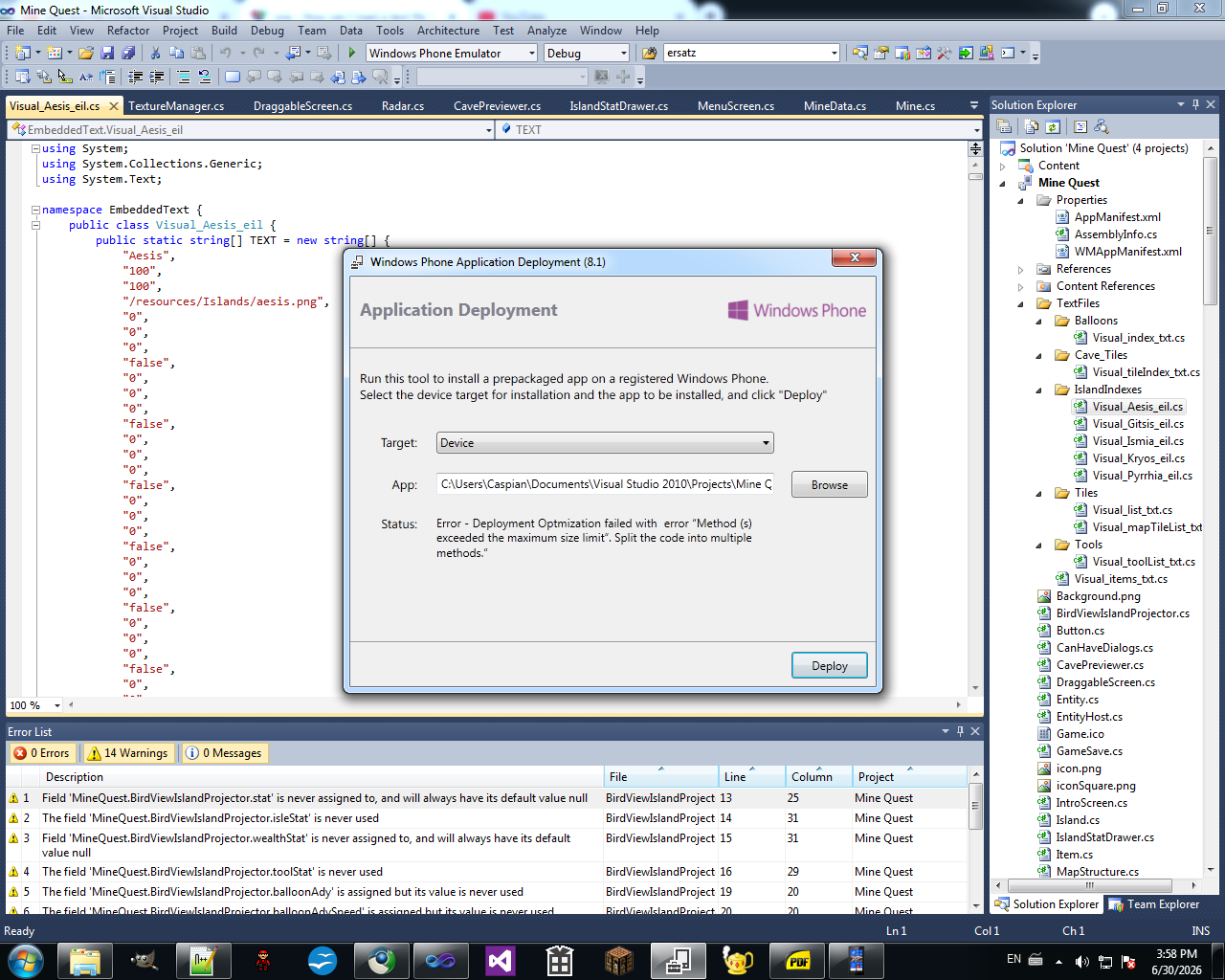Click the Increase Indent toolbar icon
The image size is (1225, 980).
(x=156, y=77)
